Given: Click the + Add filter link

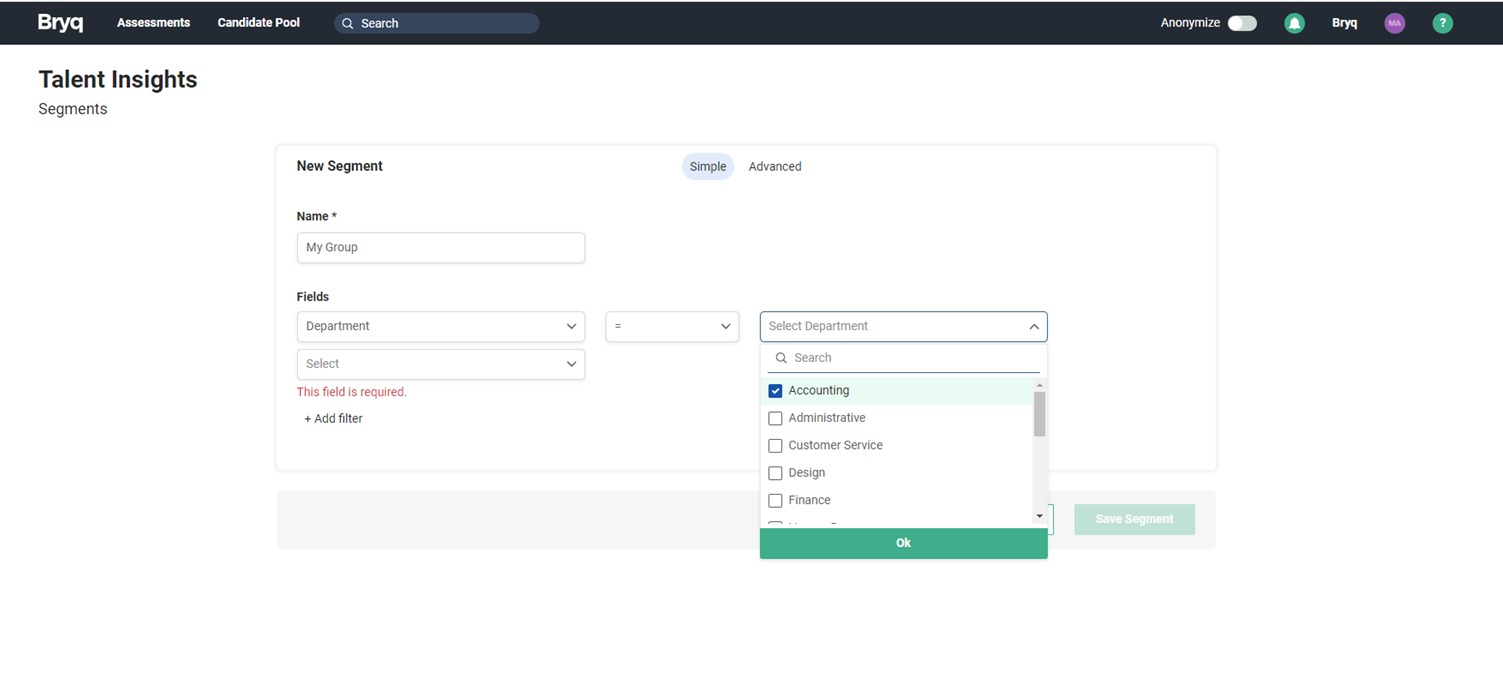Looking at the screenshot, I should (x=333, y=419).
